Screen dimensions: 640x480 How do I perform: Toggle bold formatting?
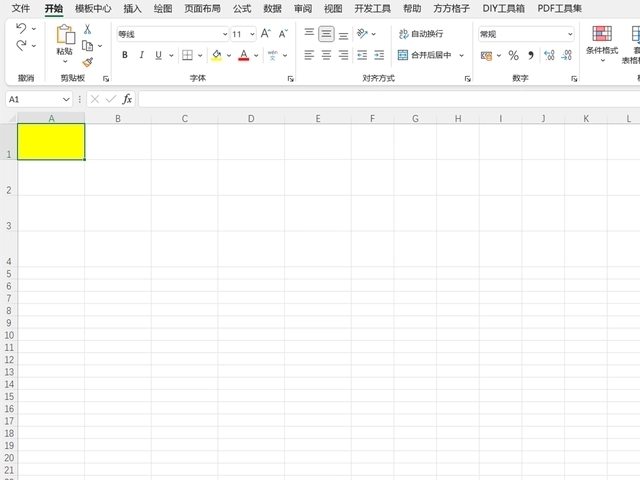click(125, 55)
